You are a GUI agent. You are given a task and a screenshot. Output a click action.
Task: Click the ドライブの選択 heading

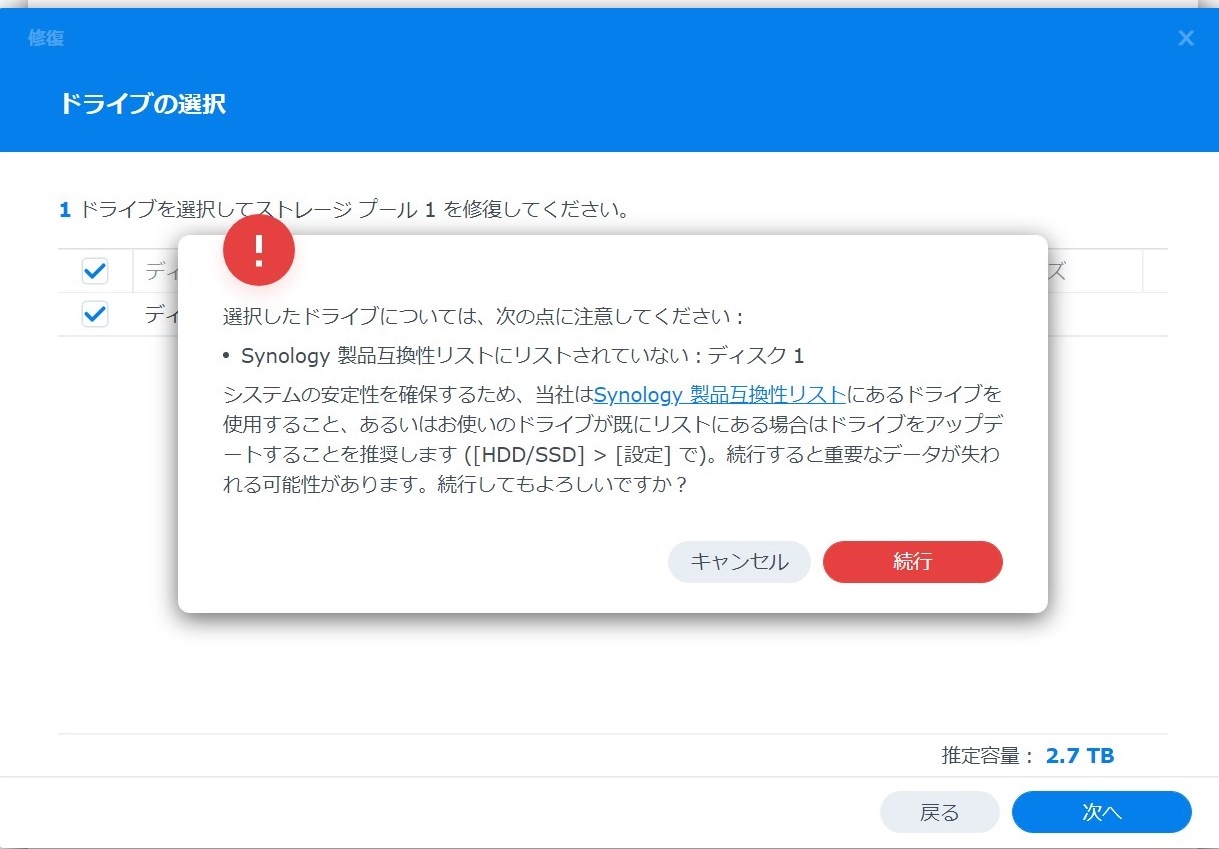coord(143,104)
